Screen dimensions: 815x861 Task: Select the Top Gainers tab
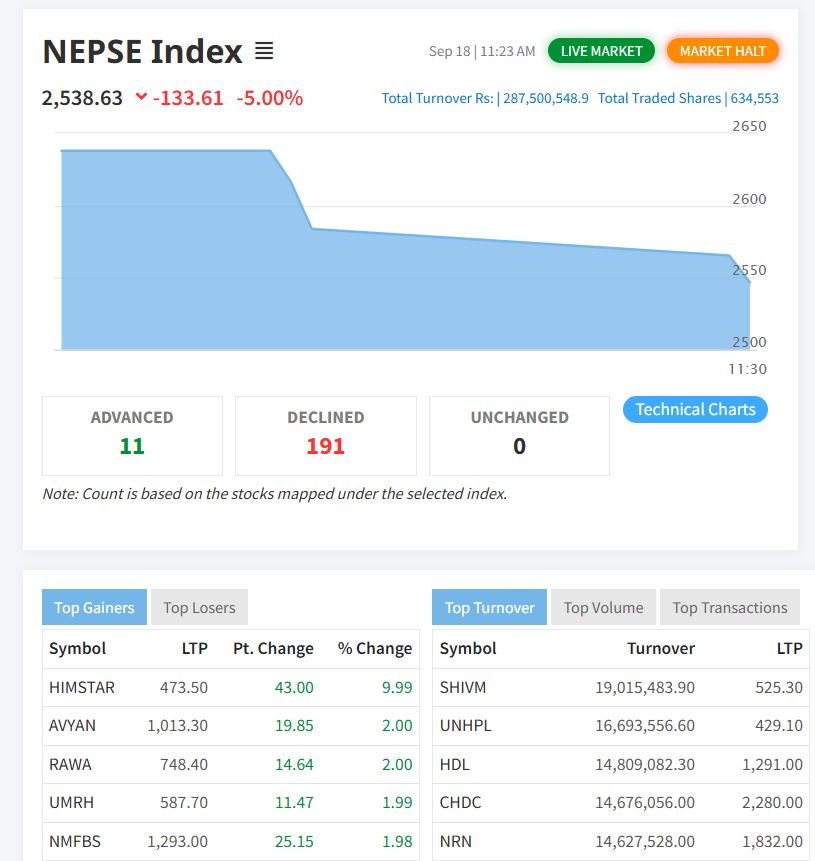(94, 607)
